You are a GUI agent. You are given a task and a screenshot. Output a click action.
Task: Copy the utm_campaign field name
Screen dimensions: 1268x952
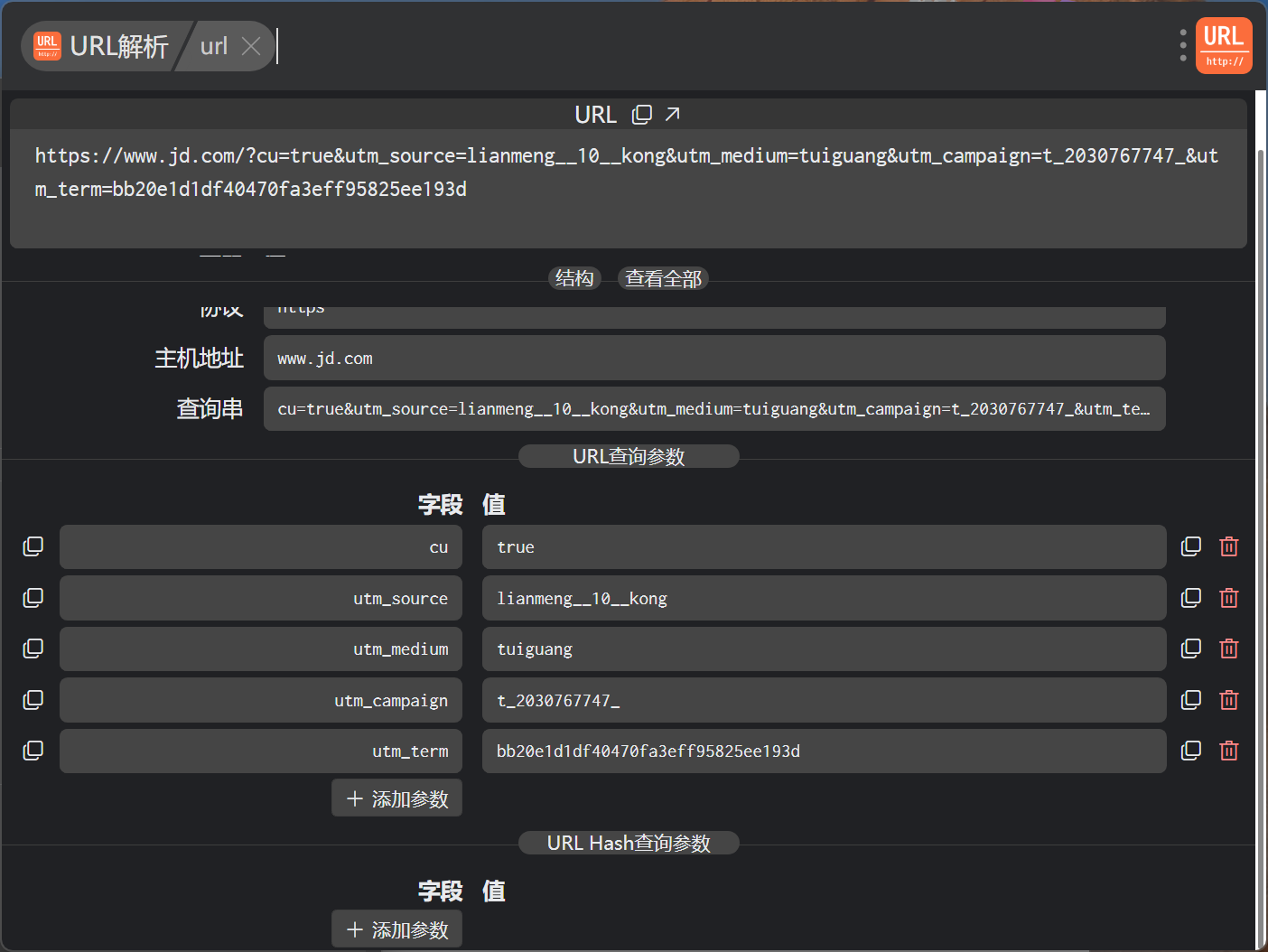coord(33,700)
